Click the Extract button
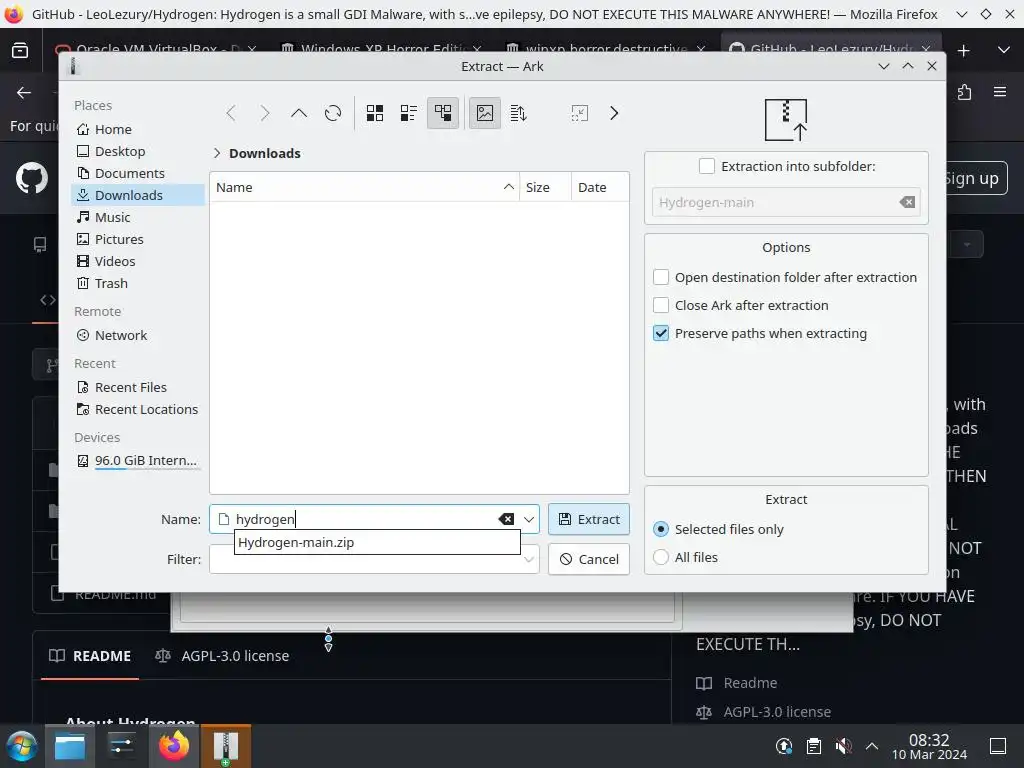Viewport: 1024px width, 768px height. tap(589, 519)
